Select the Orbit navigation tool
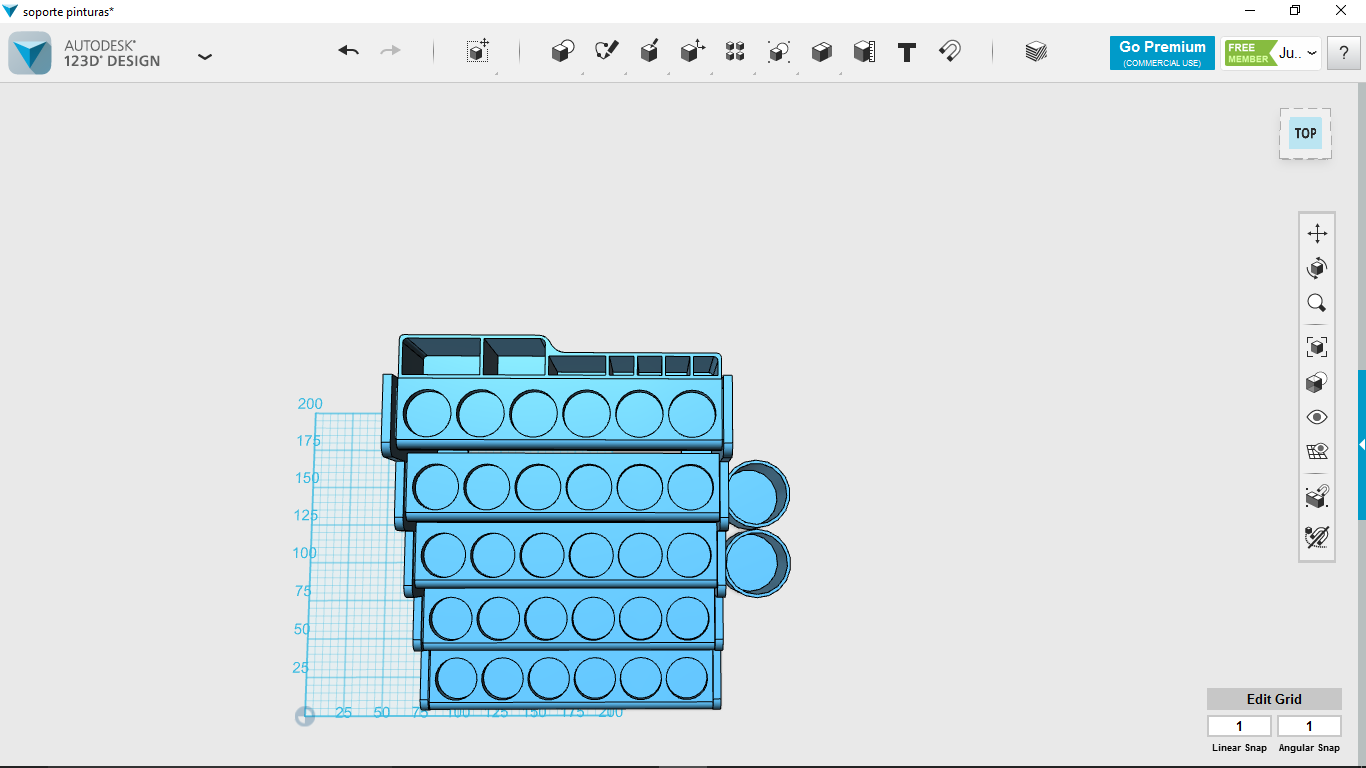Viewport: 1366px width, 768px height. click(x=1317, y=268)
